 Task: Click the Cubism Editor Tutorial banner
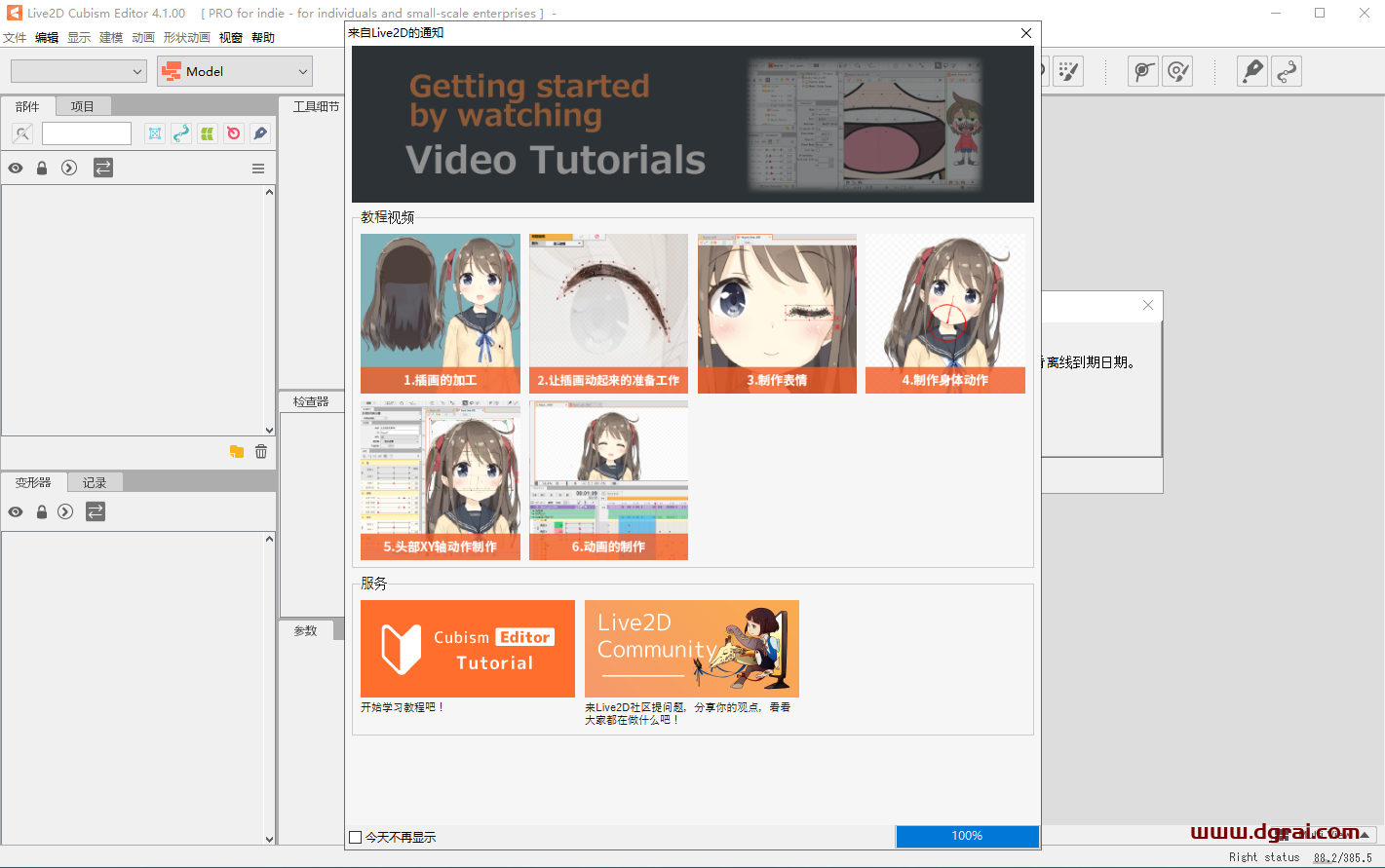(x=467, y=649)
